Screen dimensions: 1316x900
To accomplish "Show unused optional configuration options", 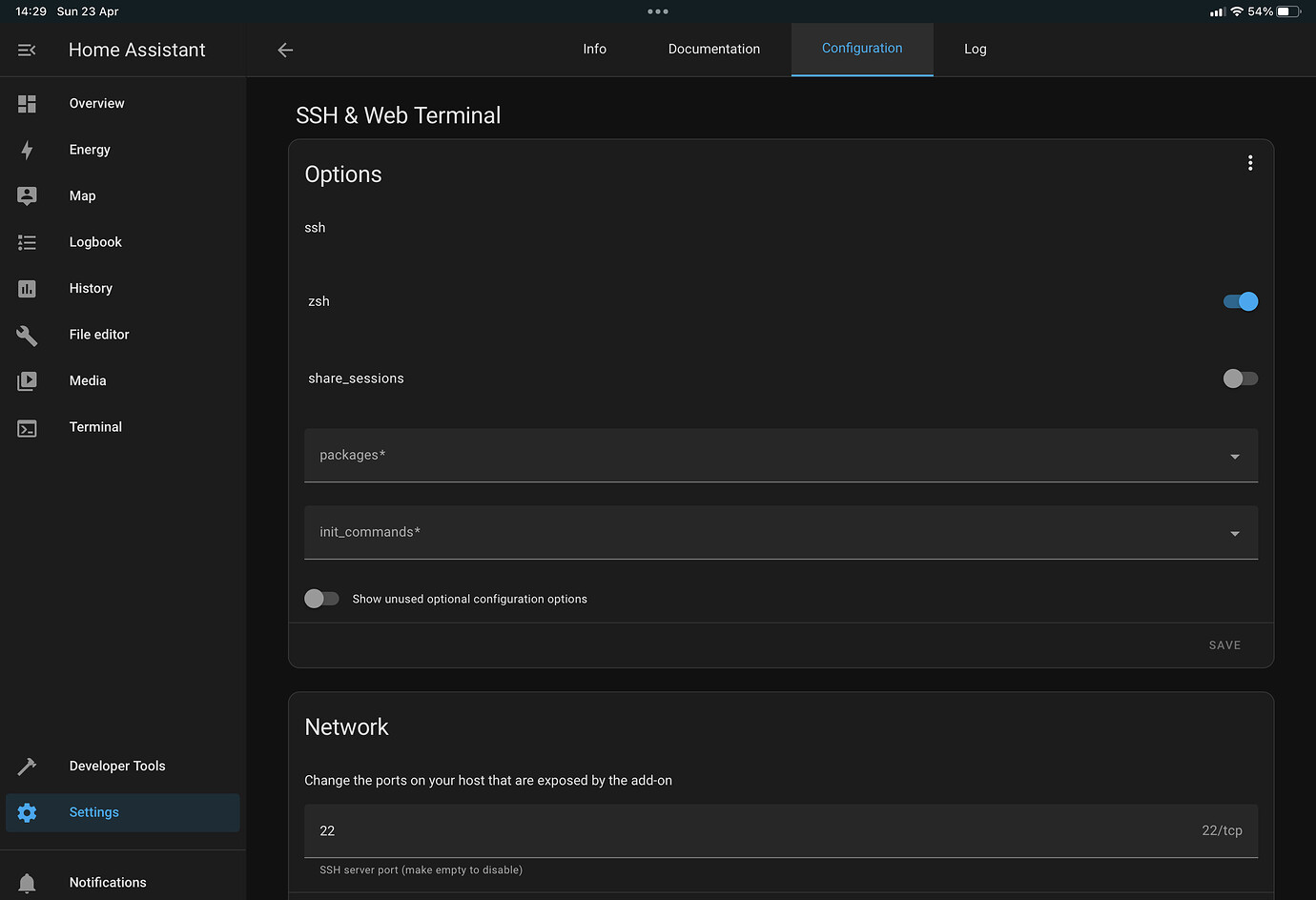I will (x=321, y=599).
